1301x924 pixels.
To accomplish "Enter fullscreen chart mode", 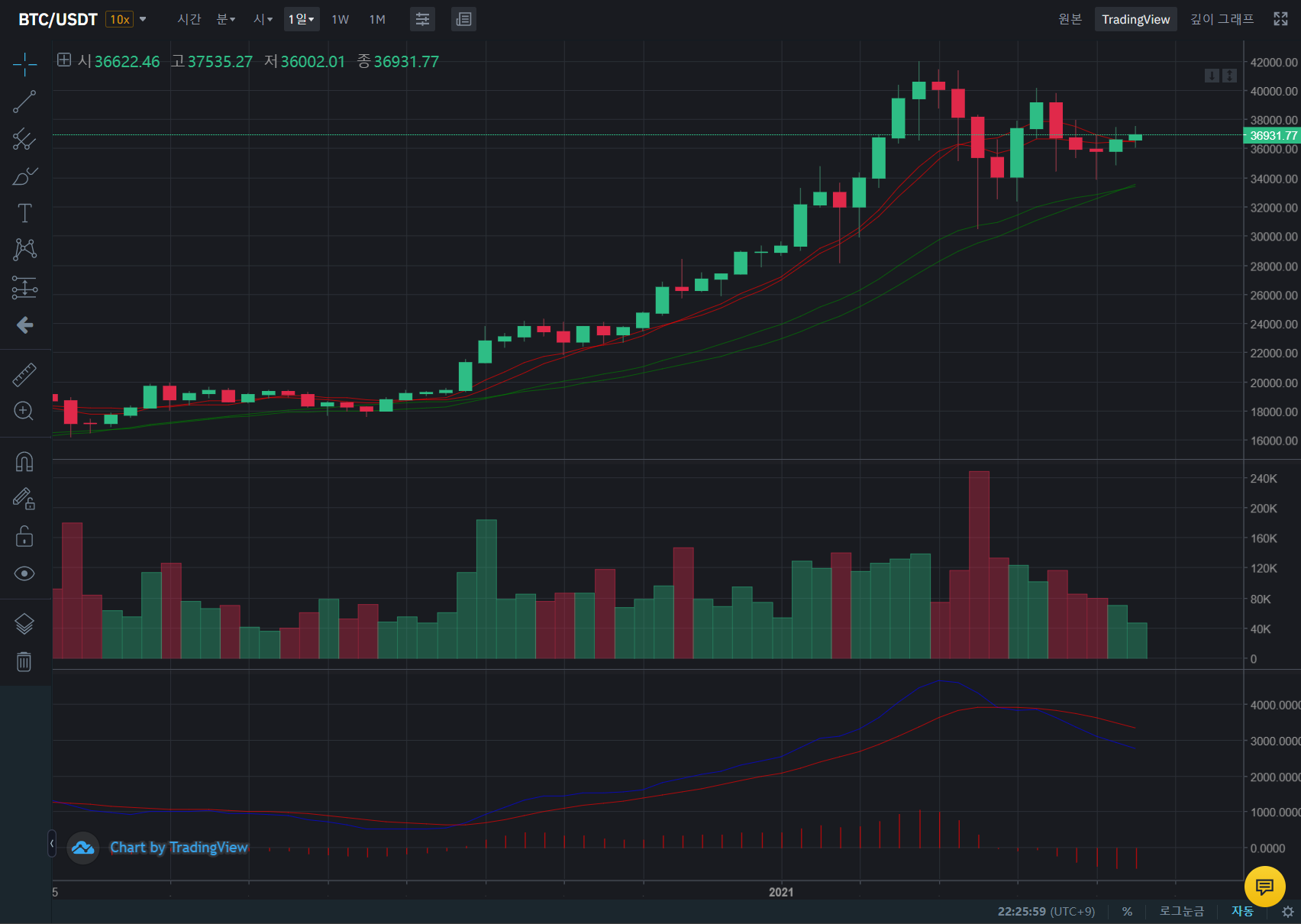I will (x=1280, y=19).
